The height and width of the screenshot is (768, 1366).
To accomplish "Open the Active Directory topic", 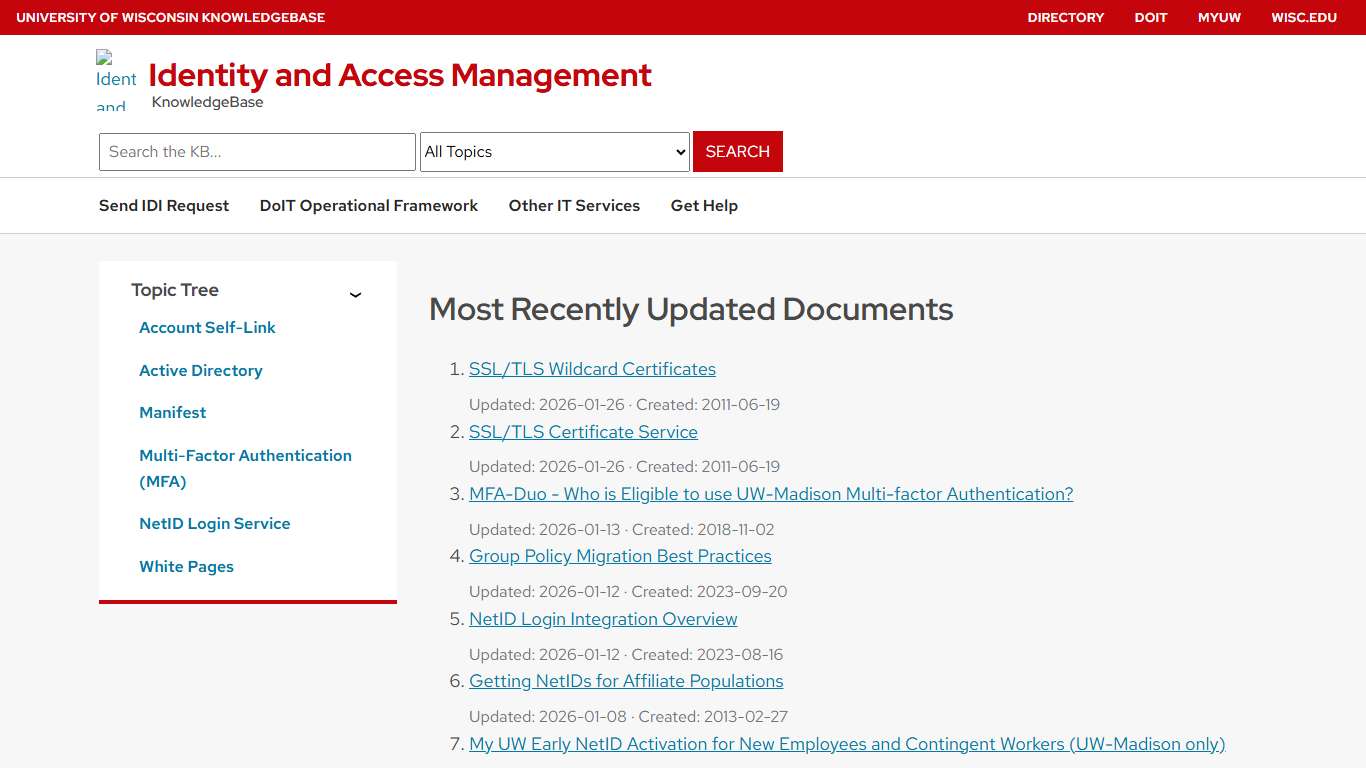I will pyautogui.click(x=200, y=370).
